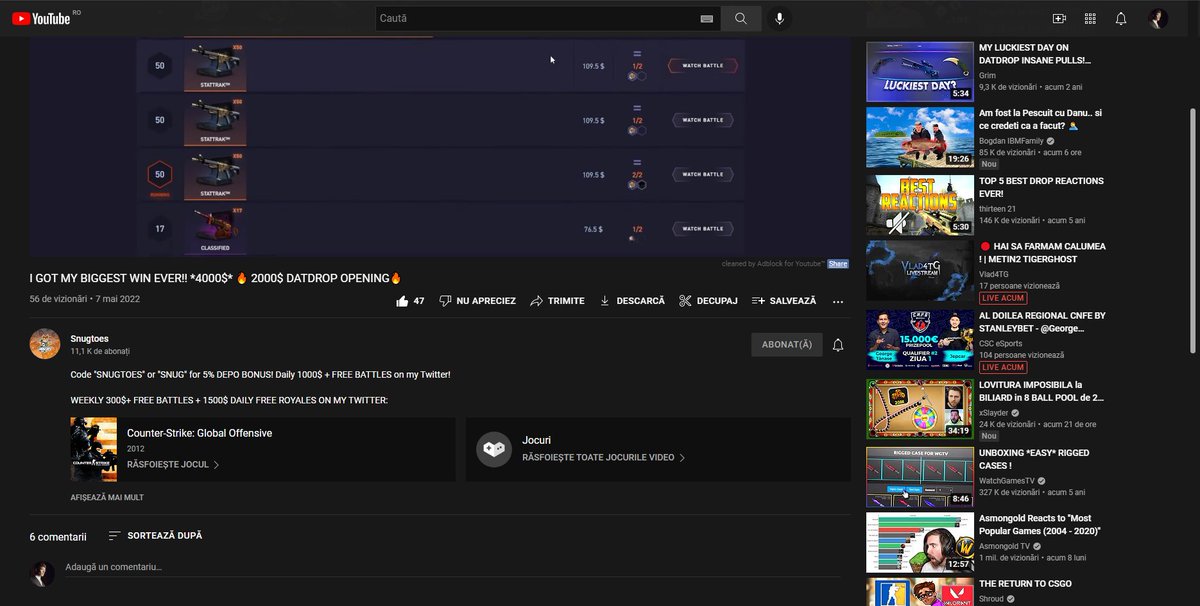Share the video via TRIMITE

click(x=557, y=300)
